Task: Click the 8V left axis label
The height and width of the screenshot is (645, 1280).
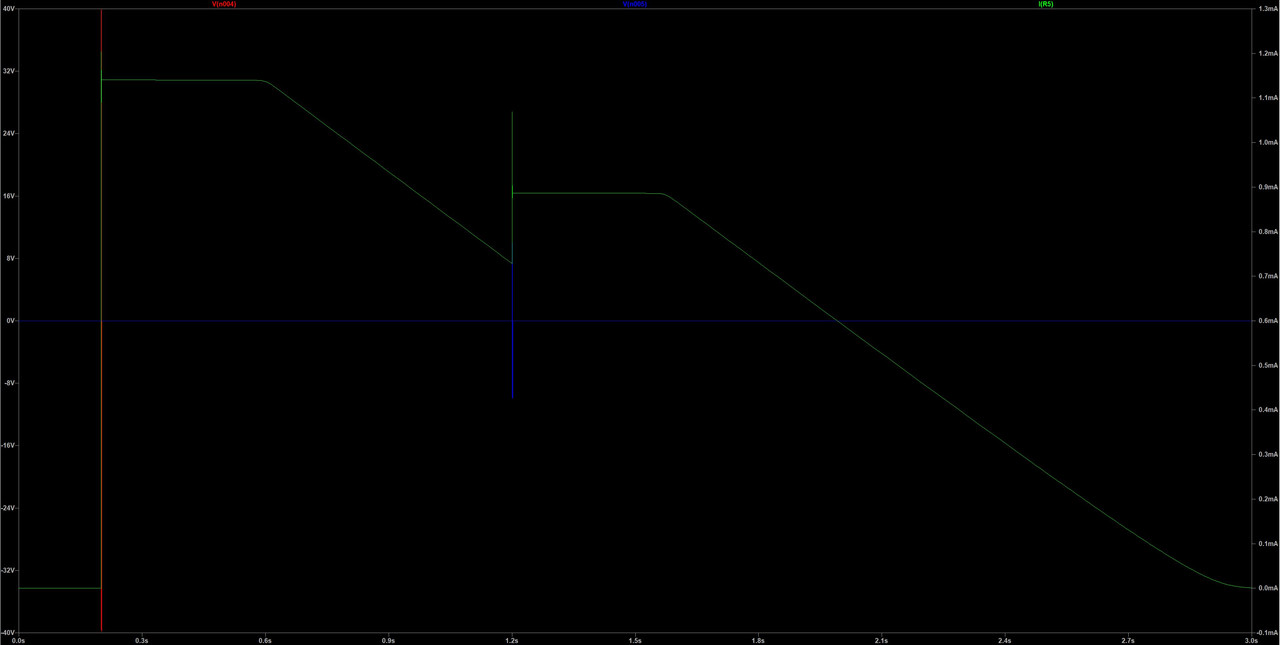Action: tap(11, 259)
